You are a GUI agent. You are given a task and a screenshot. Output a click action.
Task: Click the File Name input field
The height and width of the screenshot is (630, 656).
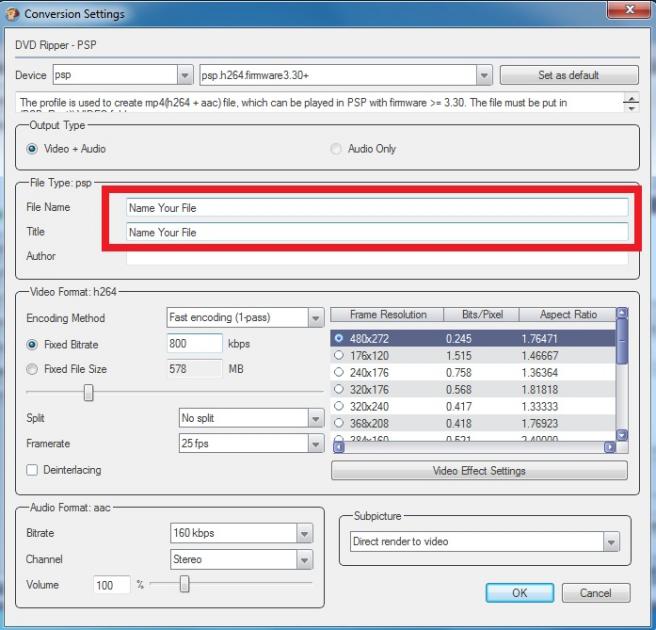coord(377,208)
